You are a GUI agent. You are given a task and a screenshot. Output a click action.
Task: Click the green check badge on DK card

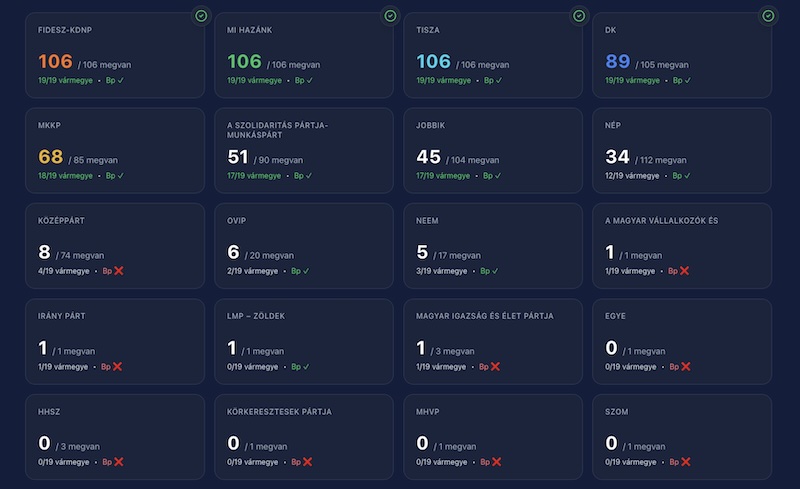pos(768,16)
